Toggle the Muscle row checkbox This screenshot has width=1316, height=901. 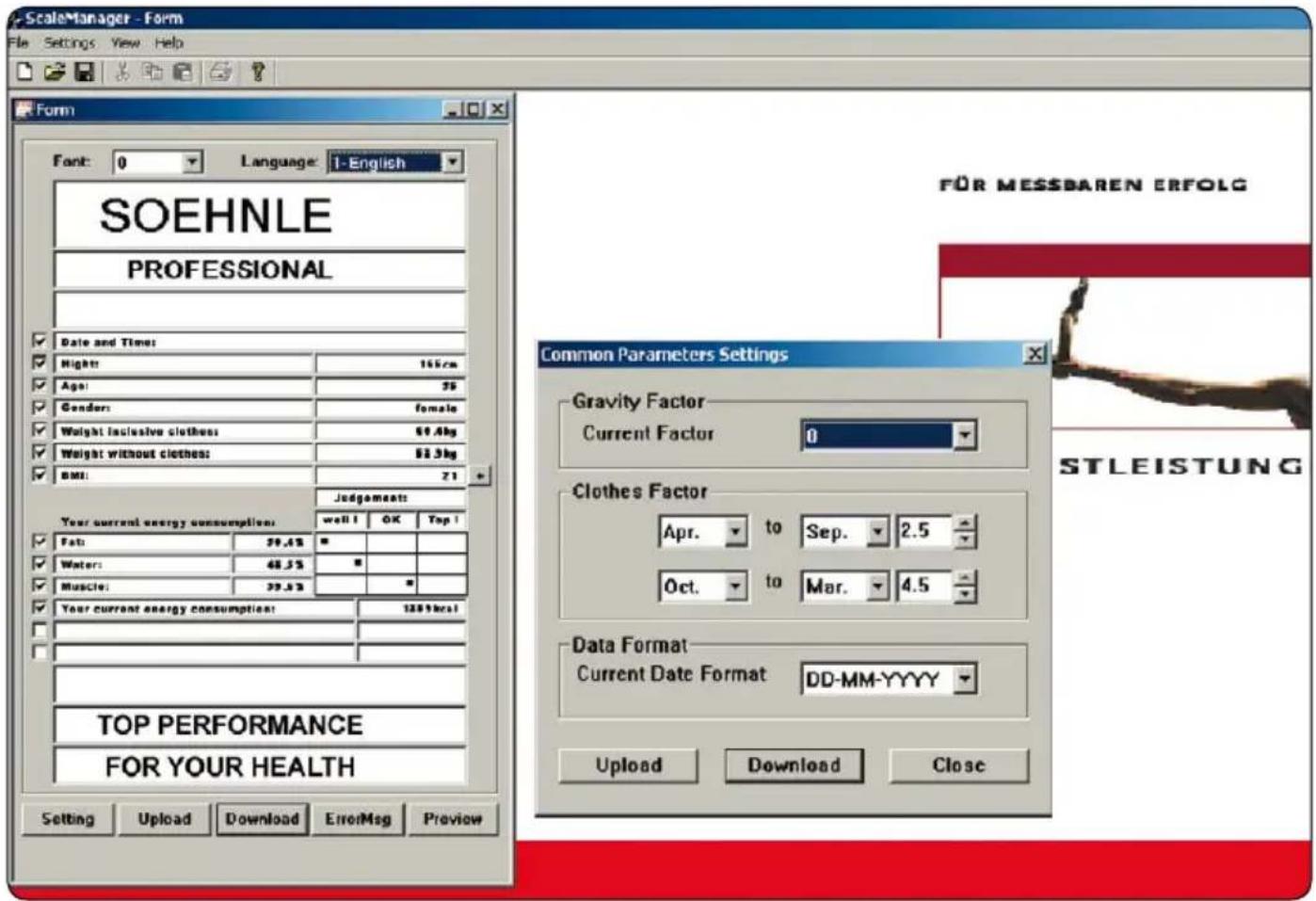pos(40,586)
